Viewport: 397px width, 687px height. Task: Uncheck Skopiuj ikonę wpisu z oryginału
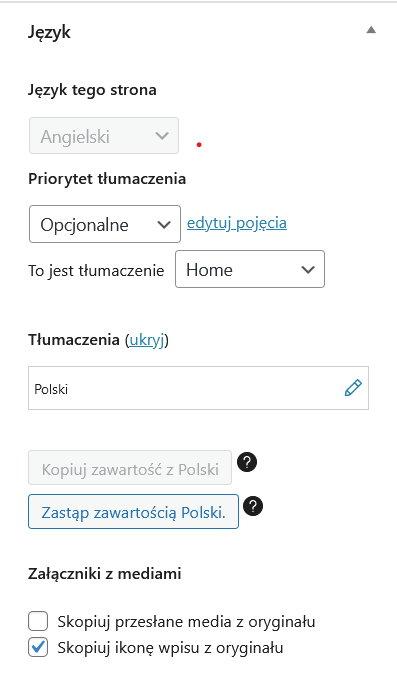point(38,648)
